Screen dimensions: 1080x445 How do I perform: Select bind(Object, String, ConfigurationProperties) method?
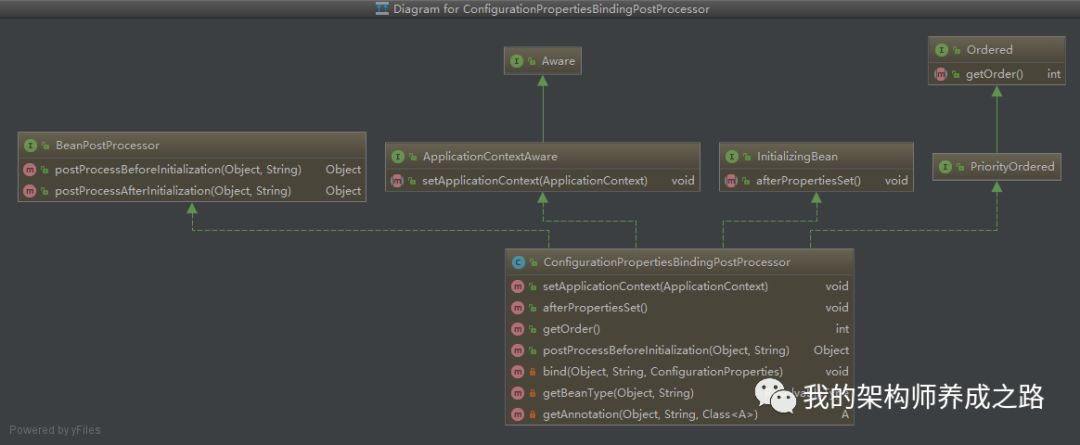[x=663, y=371]
